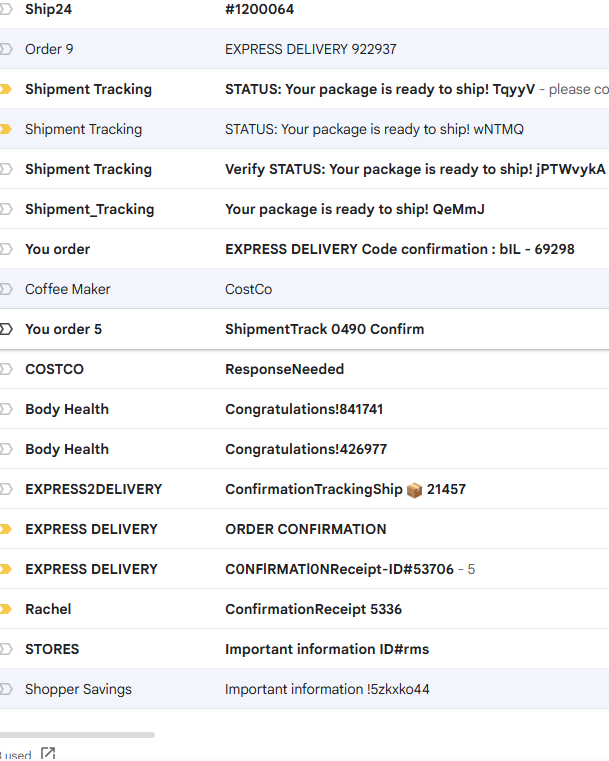Open the Body Health Congratulations!841741 message
The height and width of the screenshot is (761, 609).
tap(304, 409)
